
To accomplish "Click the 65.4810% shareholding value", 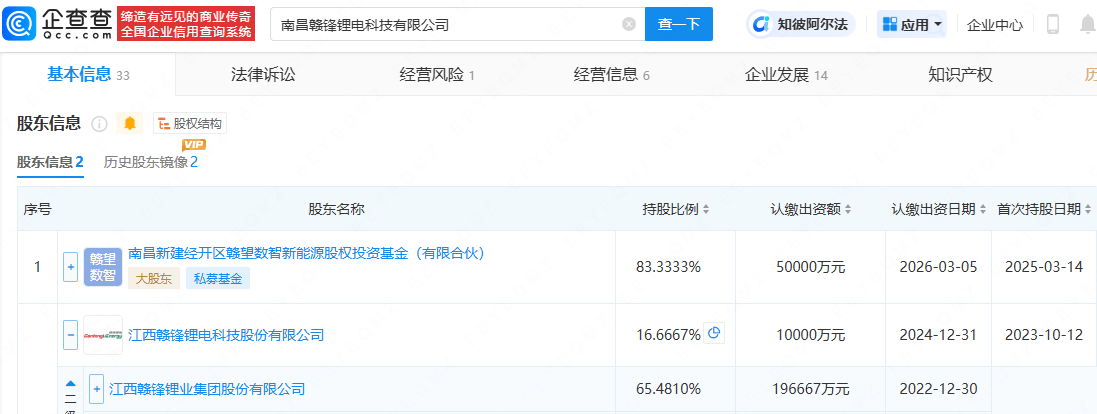I will click(668, 389).
